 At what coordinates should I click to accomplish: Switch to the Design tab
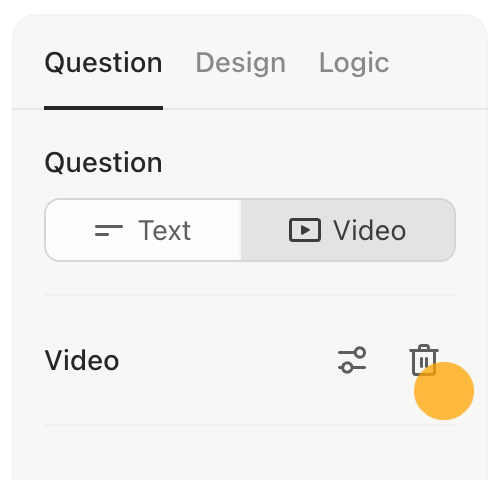point(240,63)
